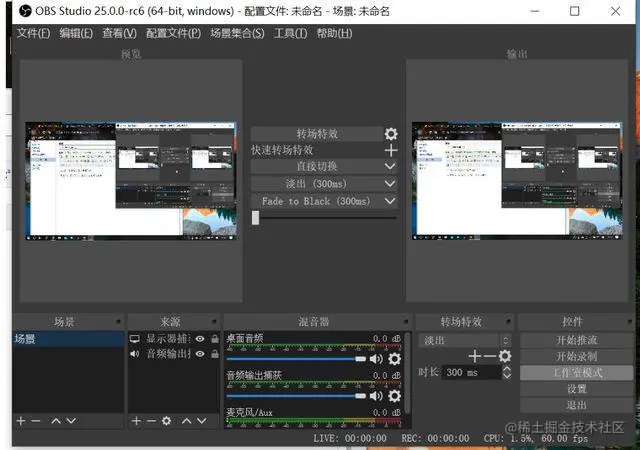Click the 桌面音频 volume slider
Viewport: 640px width, 450px height.
tap(296, 359)
